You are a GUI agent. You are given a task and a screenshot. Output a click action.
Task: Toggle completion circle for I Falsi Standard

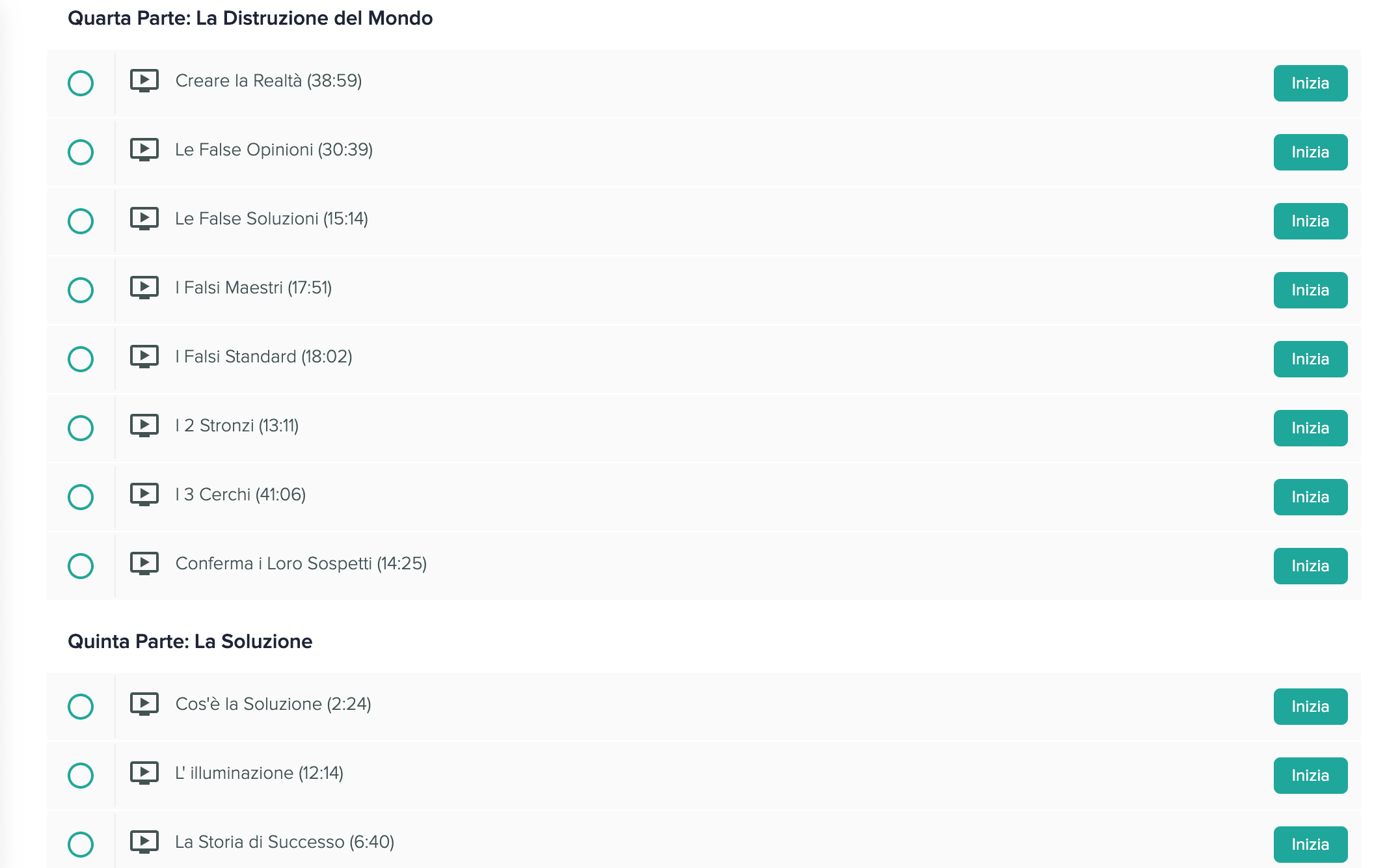click(x=81, y=359)
